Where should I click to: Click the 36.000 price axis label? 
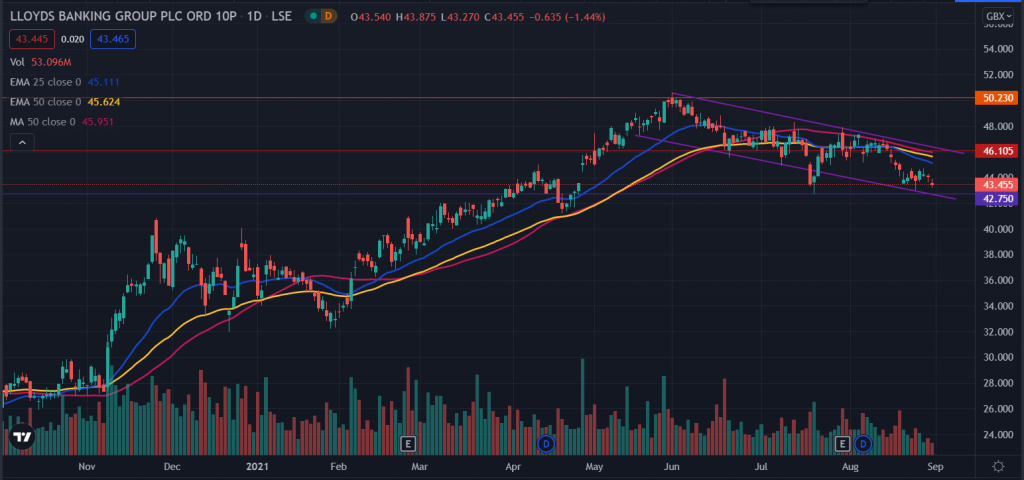(999, 280)
